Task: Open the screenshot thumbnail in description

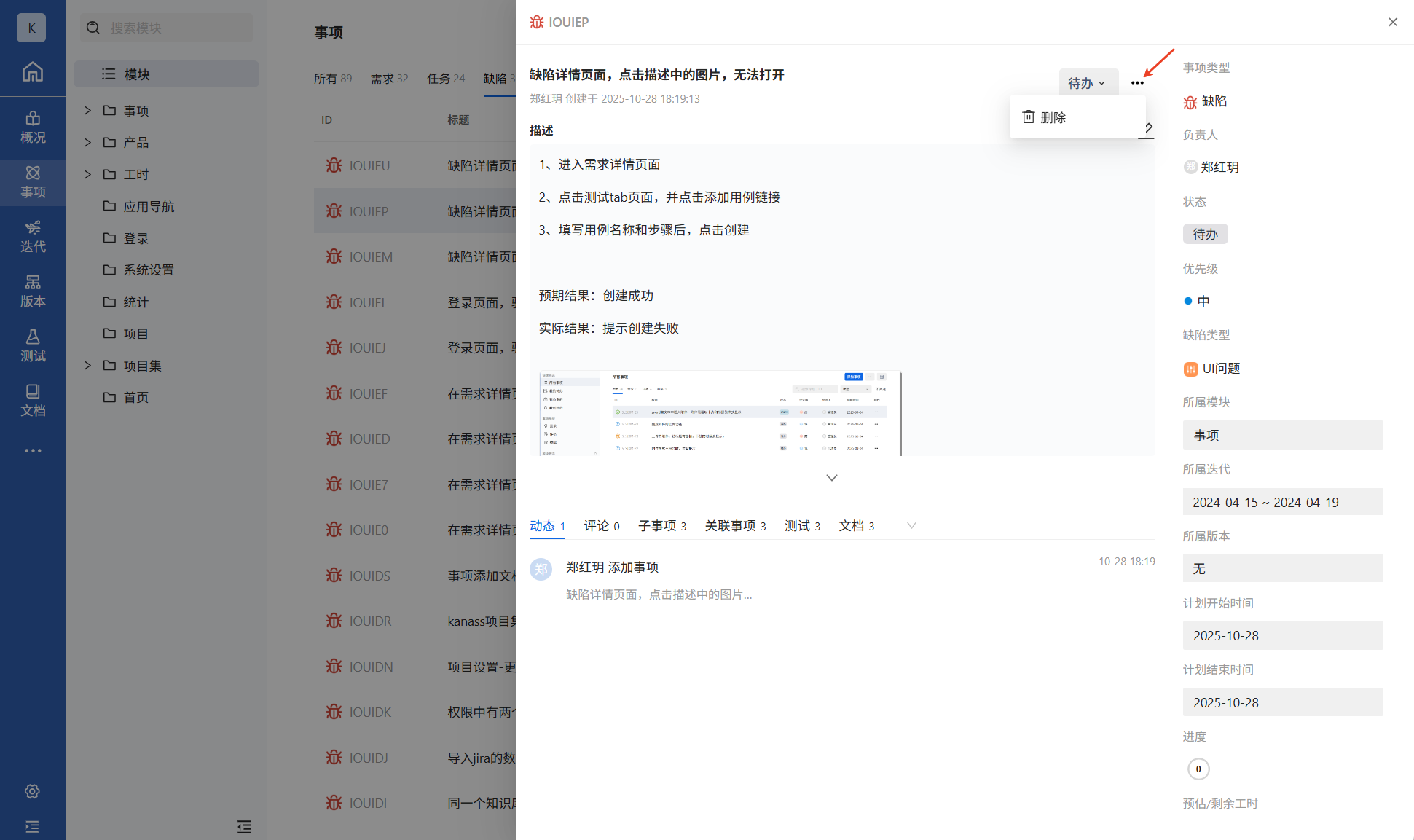Action: (720, 413)
